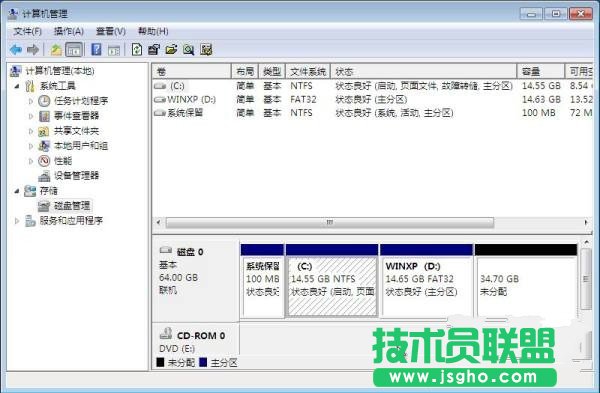
Task: Click the disk pane scroll-up arrow
Action: coord(586,242)
